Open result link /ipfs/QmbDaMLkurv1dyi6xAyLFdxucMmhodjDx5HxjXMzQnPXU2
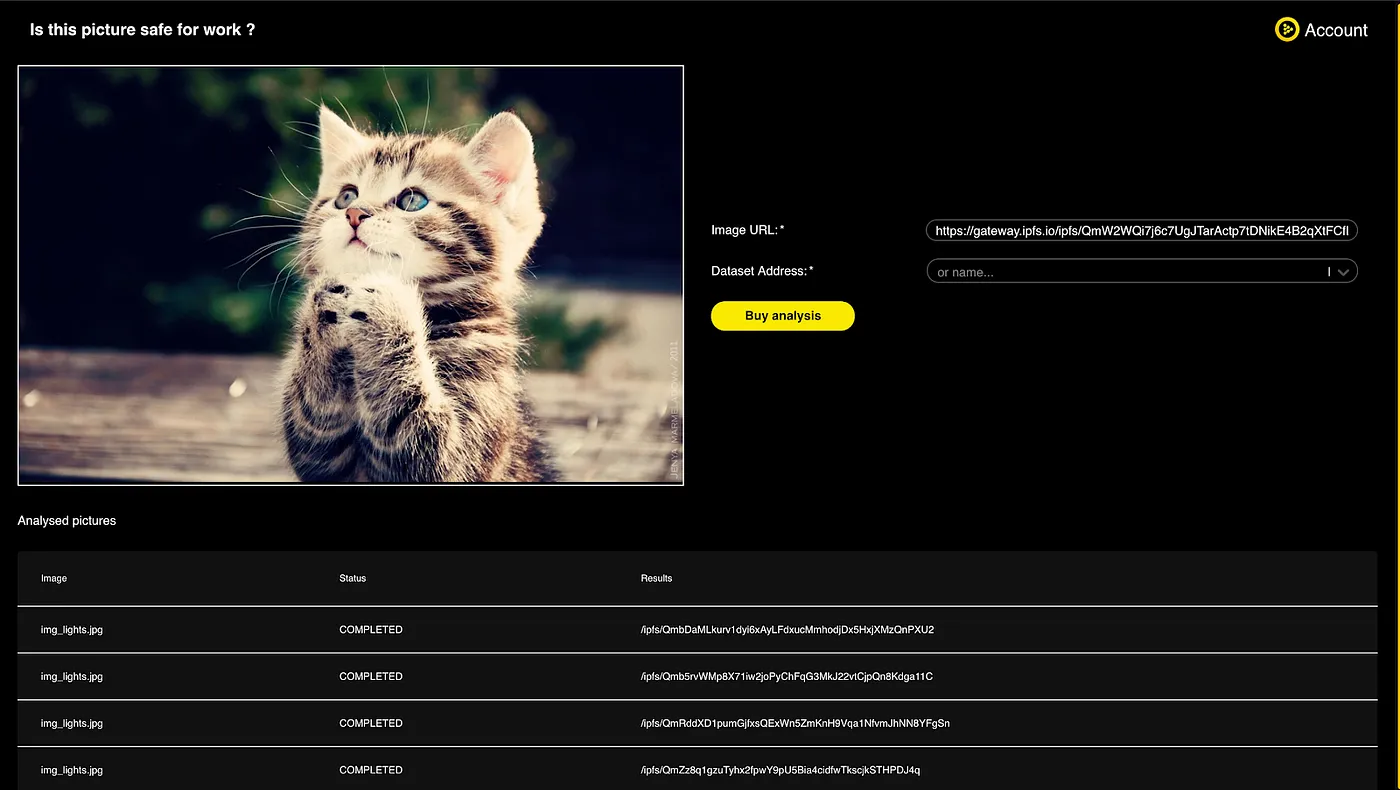Screen dimensions: 1400x790 pyautogui.click(x=789, y=629)
